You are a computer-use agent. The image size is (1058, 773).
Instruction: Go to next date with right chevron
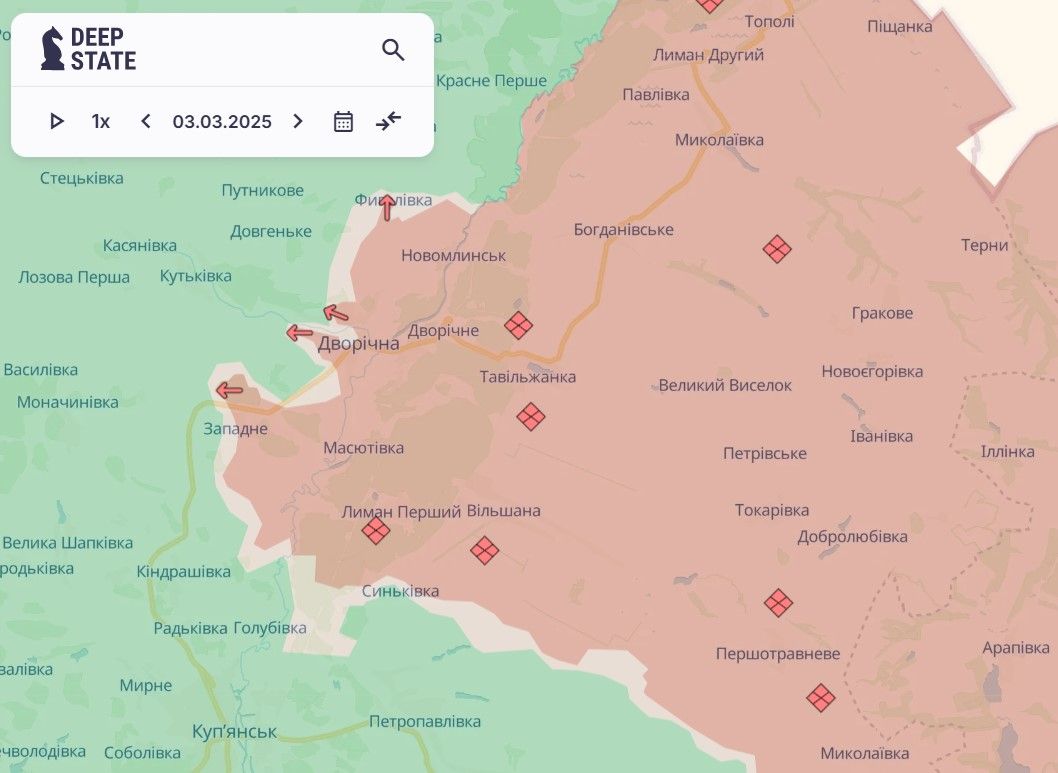[x=297, y=122]
